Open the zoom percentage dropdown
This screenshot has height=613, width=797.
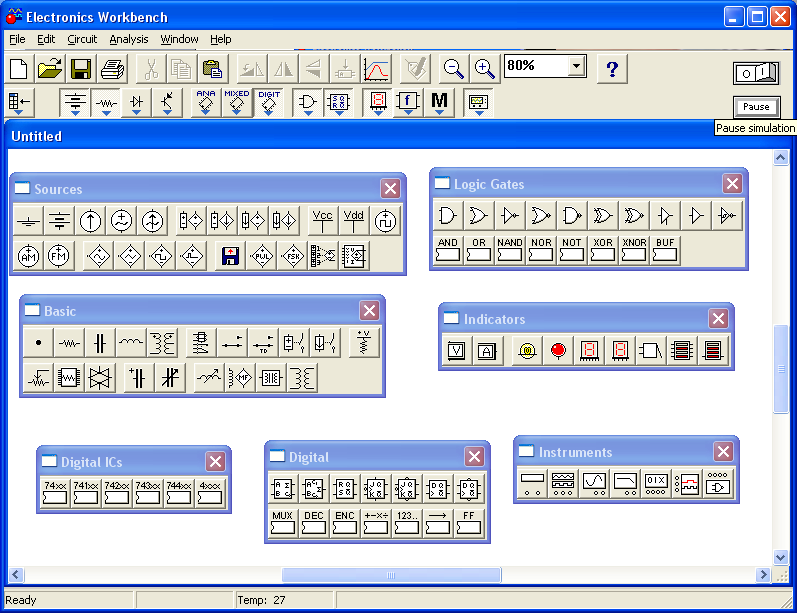click(576, 66)
